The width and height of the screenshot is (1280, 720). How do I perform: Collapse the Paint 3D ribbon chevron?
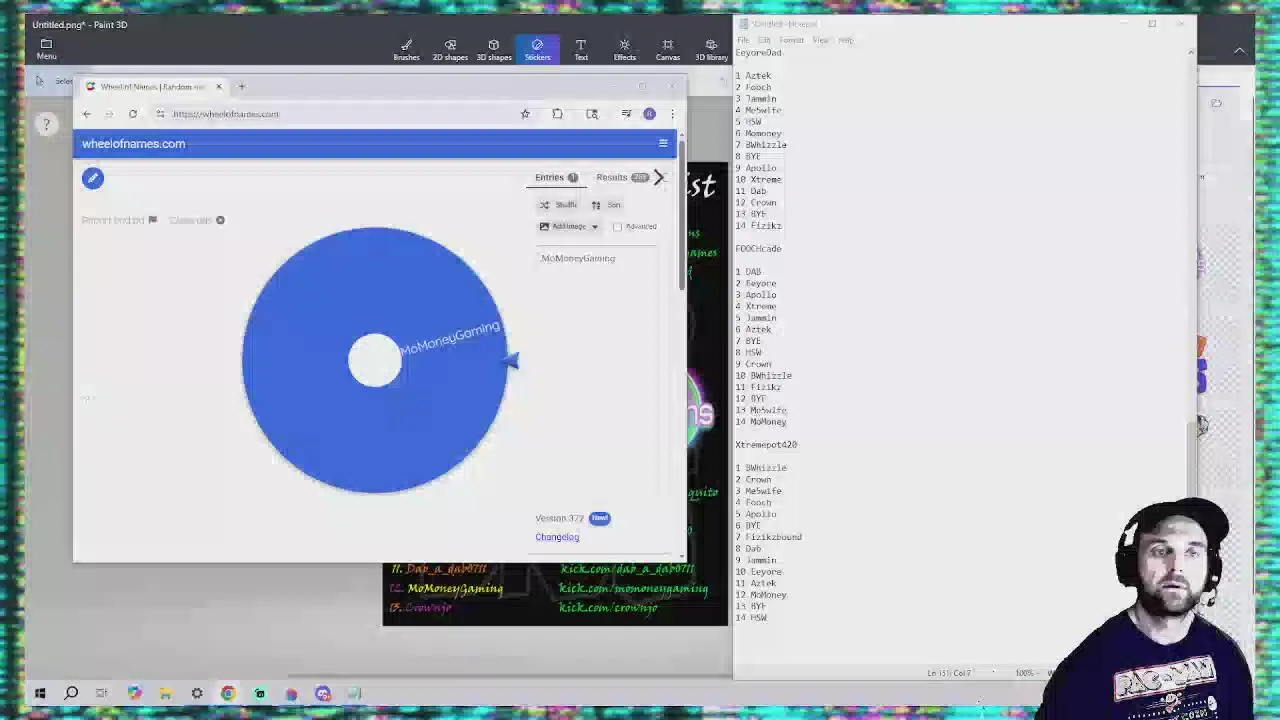click(x=1239, y=51)
